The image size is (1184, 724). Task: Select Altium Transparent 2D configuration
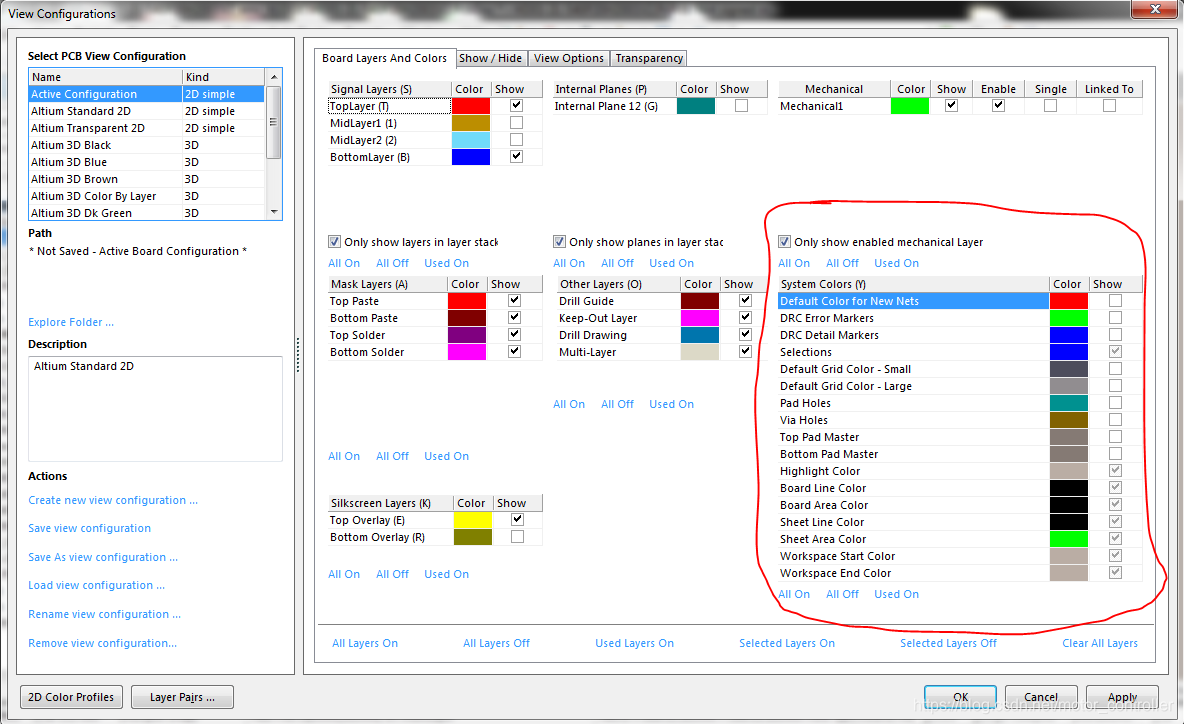(146, 128)
